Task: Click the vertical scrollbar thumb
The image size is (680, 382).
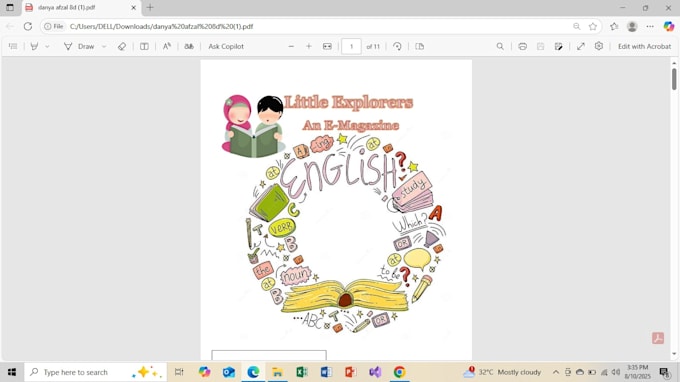Action: pos(674,79)
